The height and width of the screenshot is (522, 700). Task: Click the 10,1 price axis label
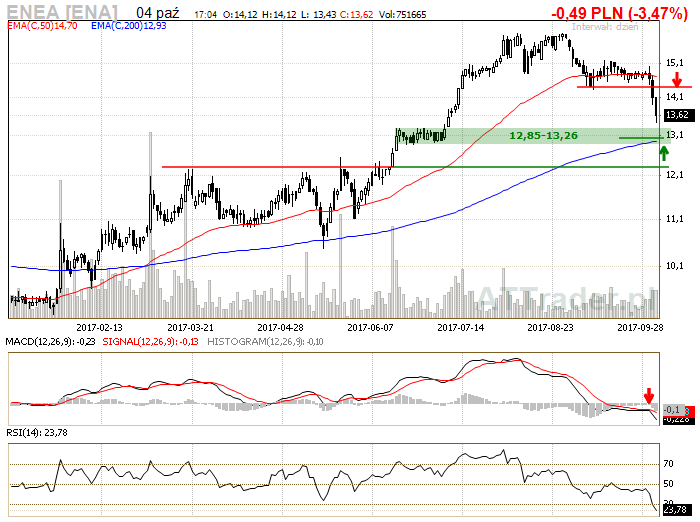675,266
